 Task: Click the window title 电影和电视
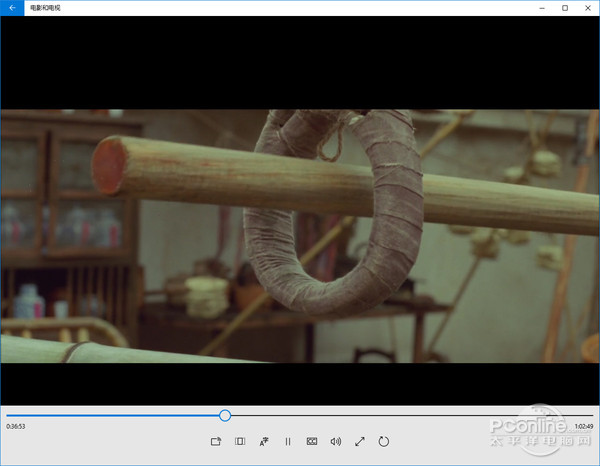tap(45, 8)
